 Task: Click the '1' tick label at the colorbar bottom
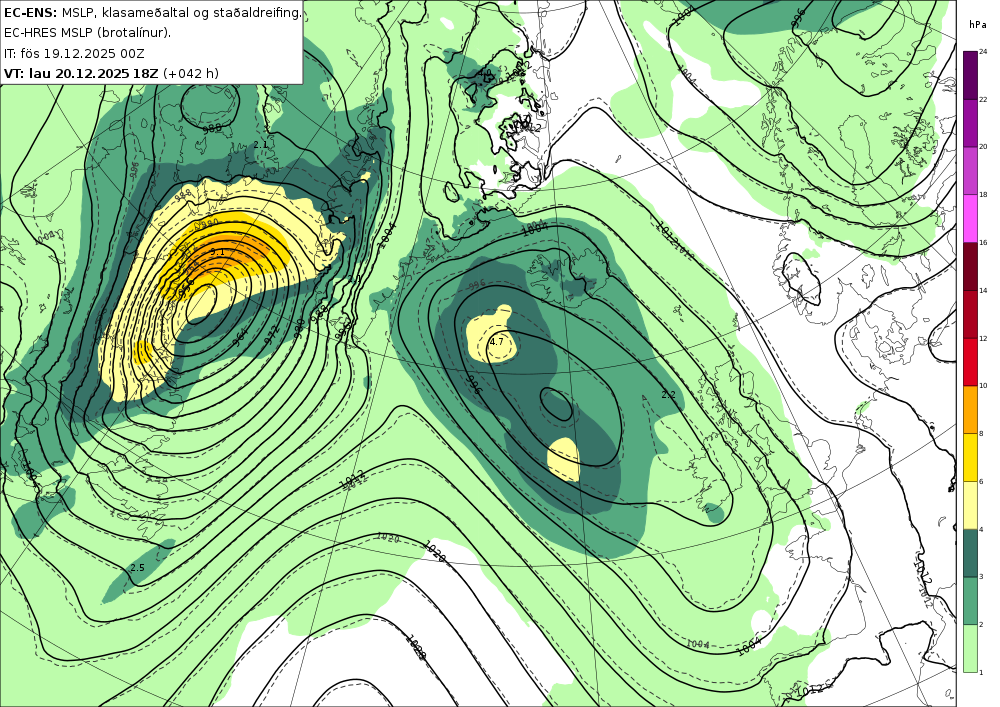[982, 672]
